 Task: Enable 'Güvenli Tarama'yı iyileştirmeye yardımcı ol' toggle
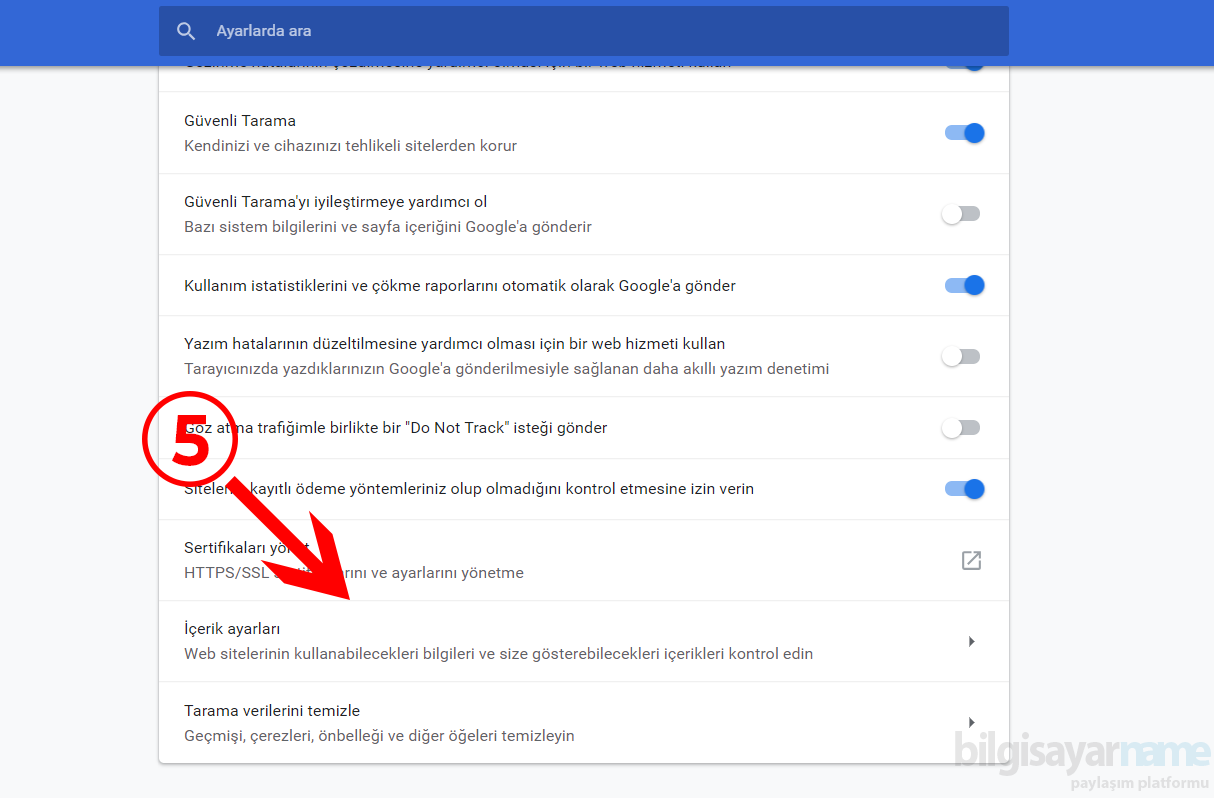961,214
